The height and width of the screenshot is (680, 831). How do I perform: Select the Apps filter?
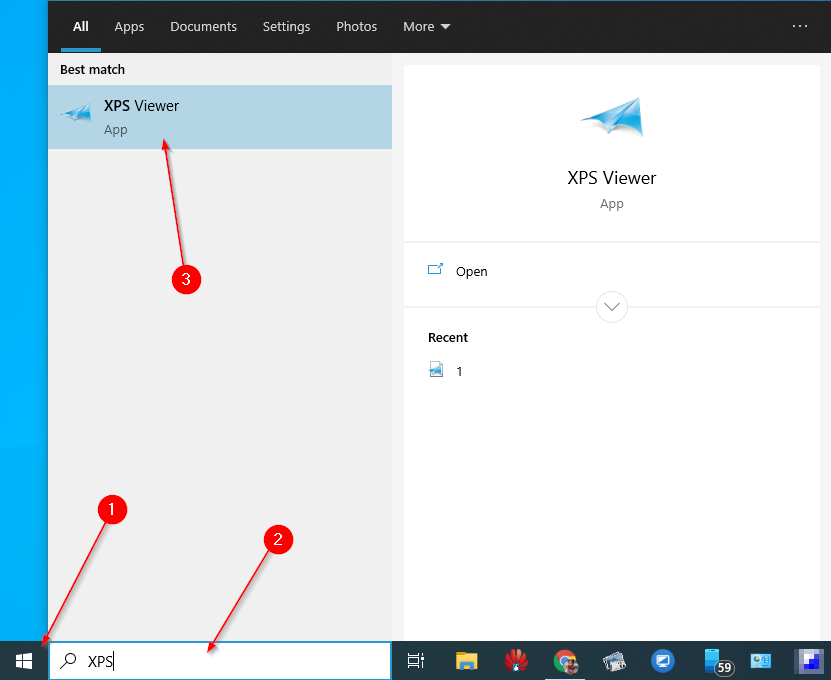coord(129,27)
